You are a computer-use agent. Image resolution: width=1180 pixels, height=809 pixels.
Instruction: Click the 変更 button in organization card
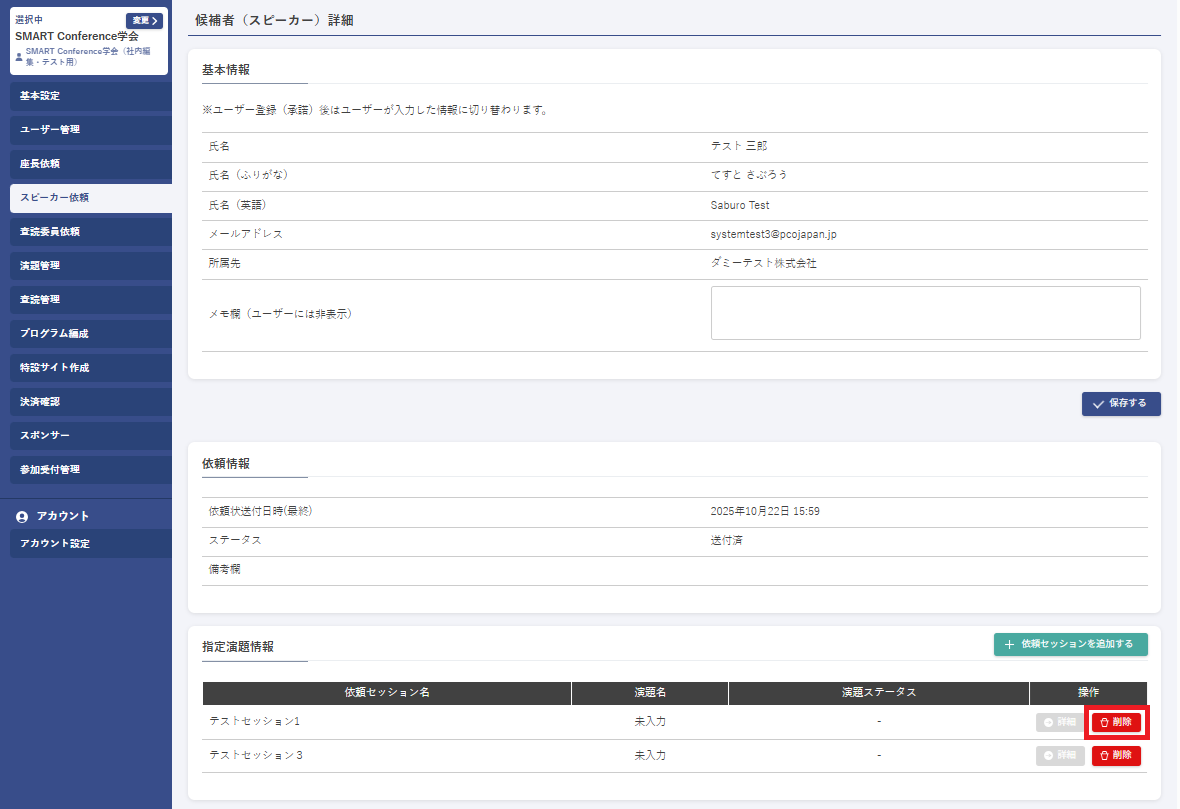[x=144, y=21]
